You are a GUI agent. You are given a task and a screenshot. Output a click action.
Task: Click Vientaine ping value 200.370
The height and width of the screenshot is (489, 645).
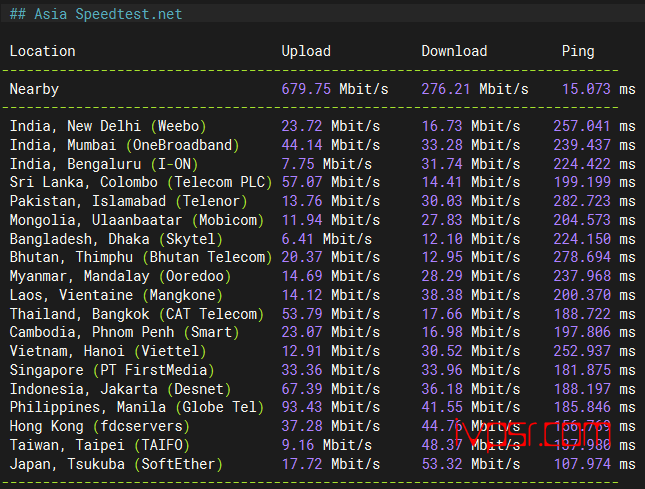pos(582,295)
